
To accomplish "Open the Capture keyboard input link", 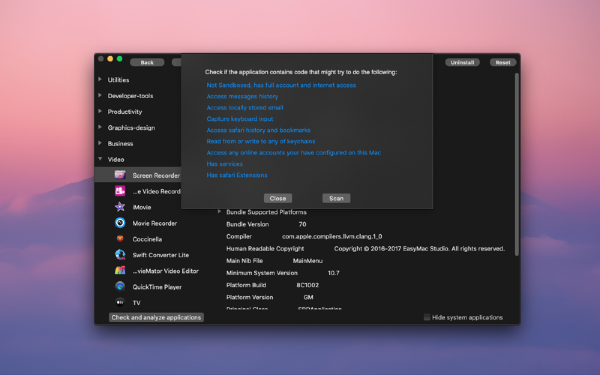I will 240,119.
